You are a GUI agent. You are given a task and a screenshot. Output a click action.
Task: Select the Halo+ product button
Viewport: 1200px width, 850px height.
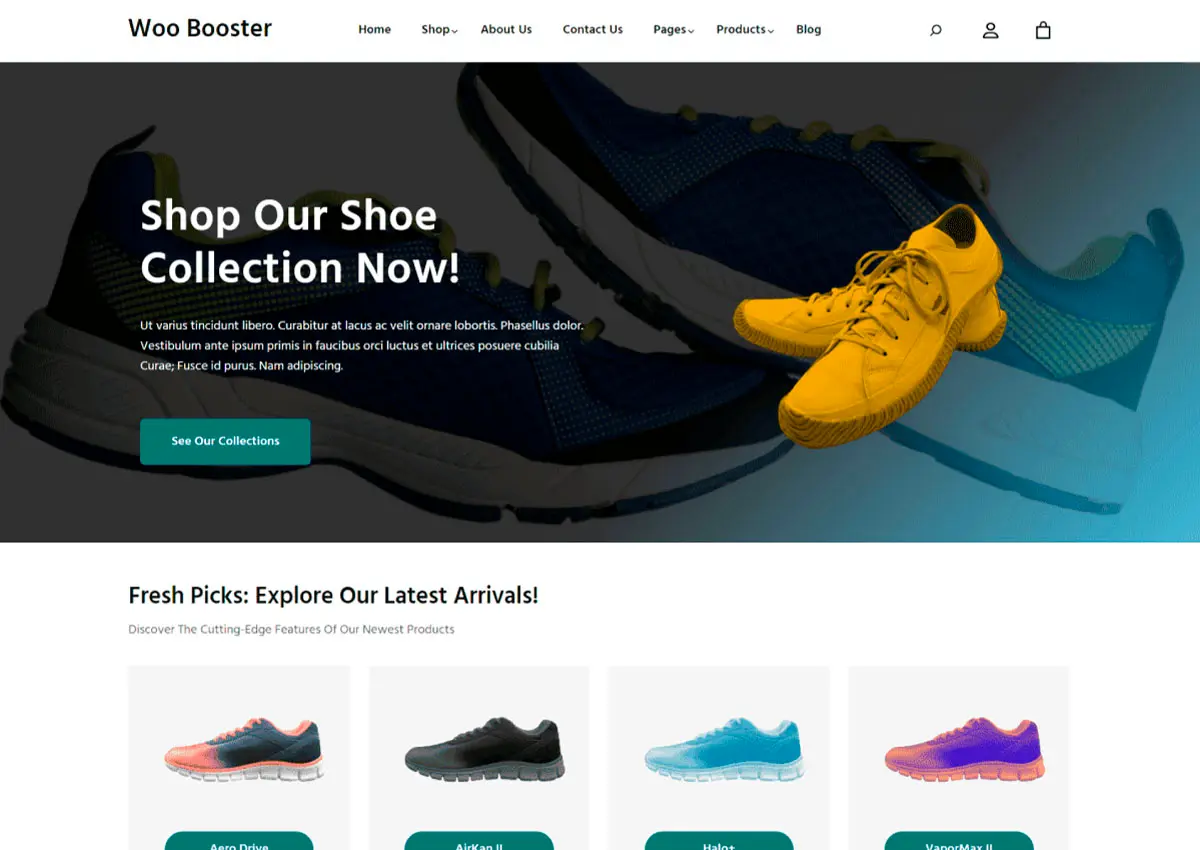(x=719, y=841)
